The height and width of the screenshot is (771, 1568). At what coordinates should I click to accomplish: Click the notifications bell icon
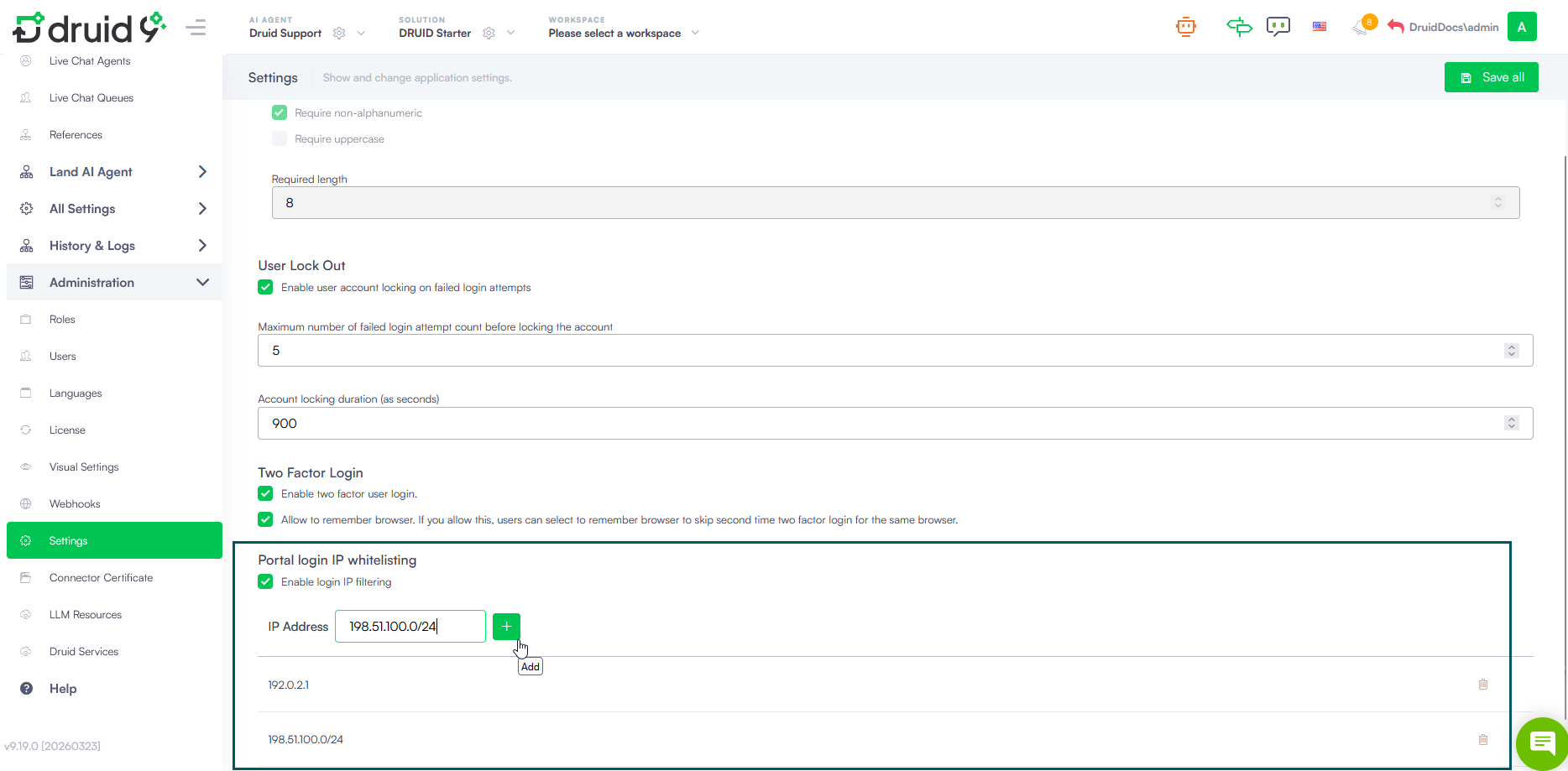point(1361,28)
